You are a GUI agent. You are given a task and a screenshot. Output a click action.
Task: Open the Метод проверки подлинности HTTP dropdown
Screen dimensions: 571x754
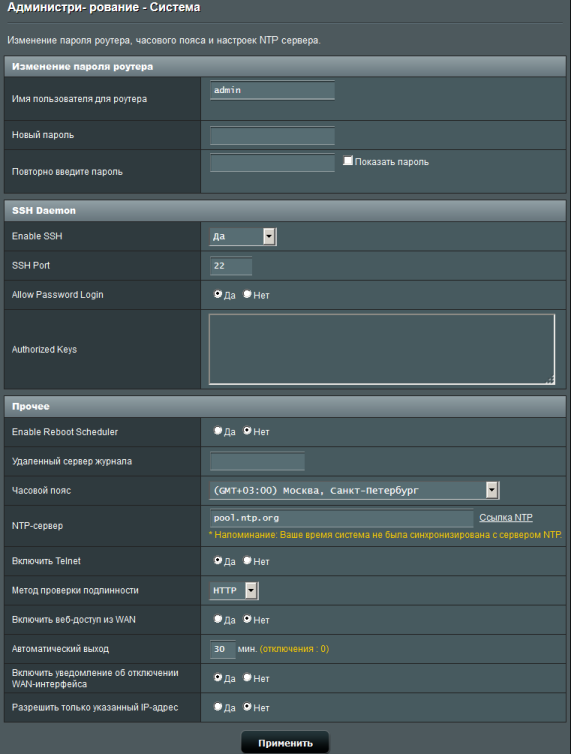234,591
